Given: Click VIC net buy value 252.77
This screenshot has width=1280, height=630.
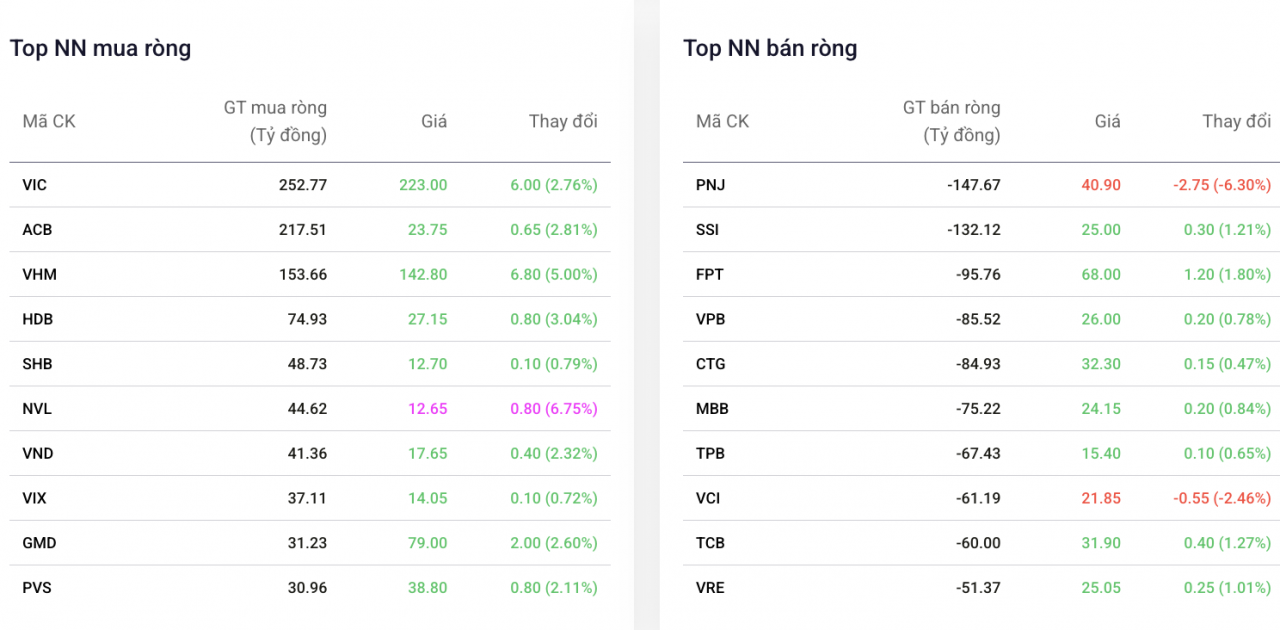Looking at the screenshot, I should [x=303, y=185].
